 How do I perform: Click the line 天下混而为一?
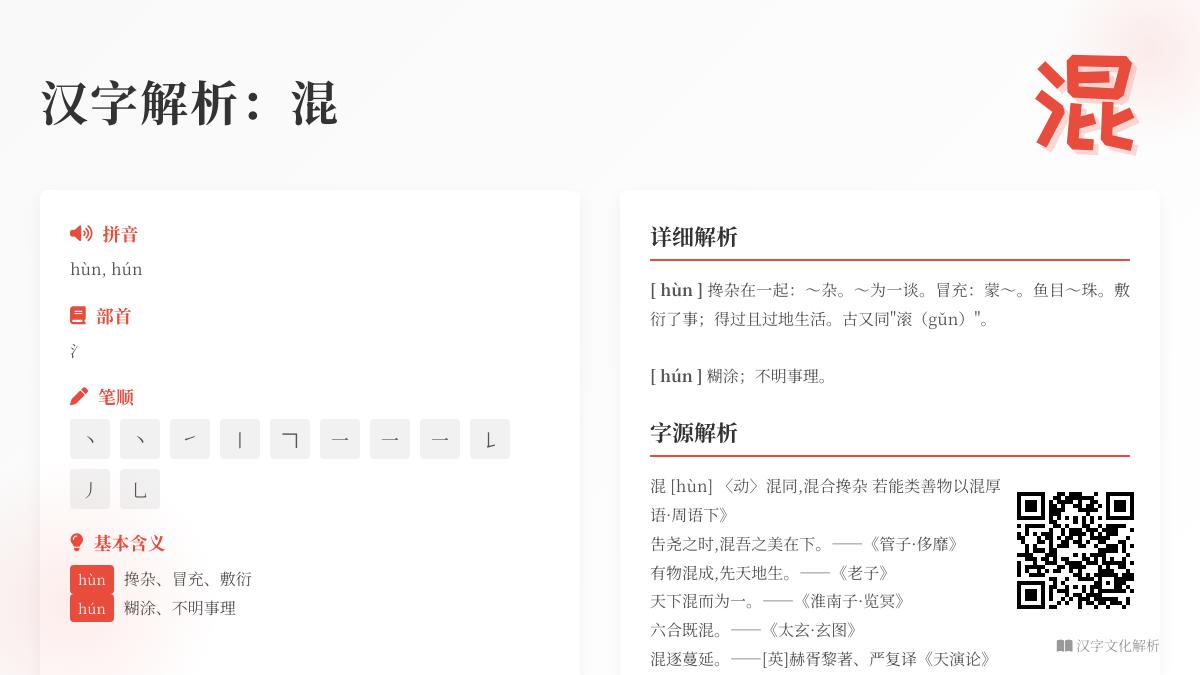click(x=778, y=601)
